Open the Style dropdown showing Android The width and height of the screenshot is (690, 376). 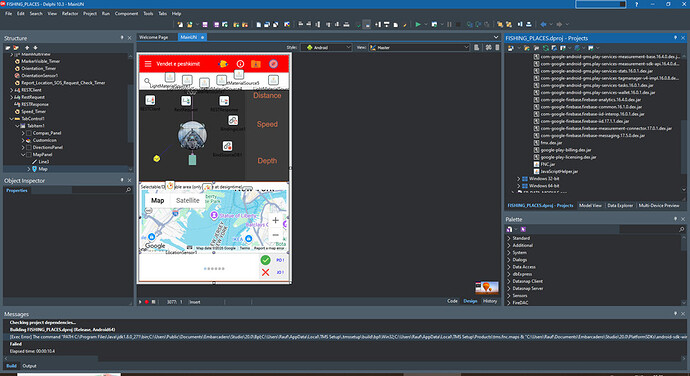[x=326, y=48]
